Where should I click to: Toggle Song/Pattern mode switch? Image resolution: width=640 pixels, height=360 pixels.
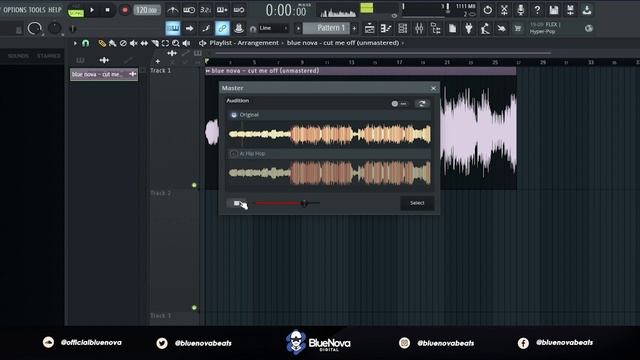pos(76,10)
